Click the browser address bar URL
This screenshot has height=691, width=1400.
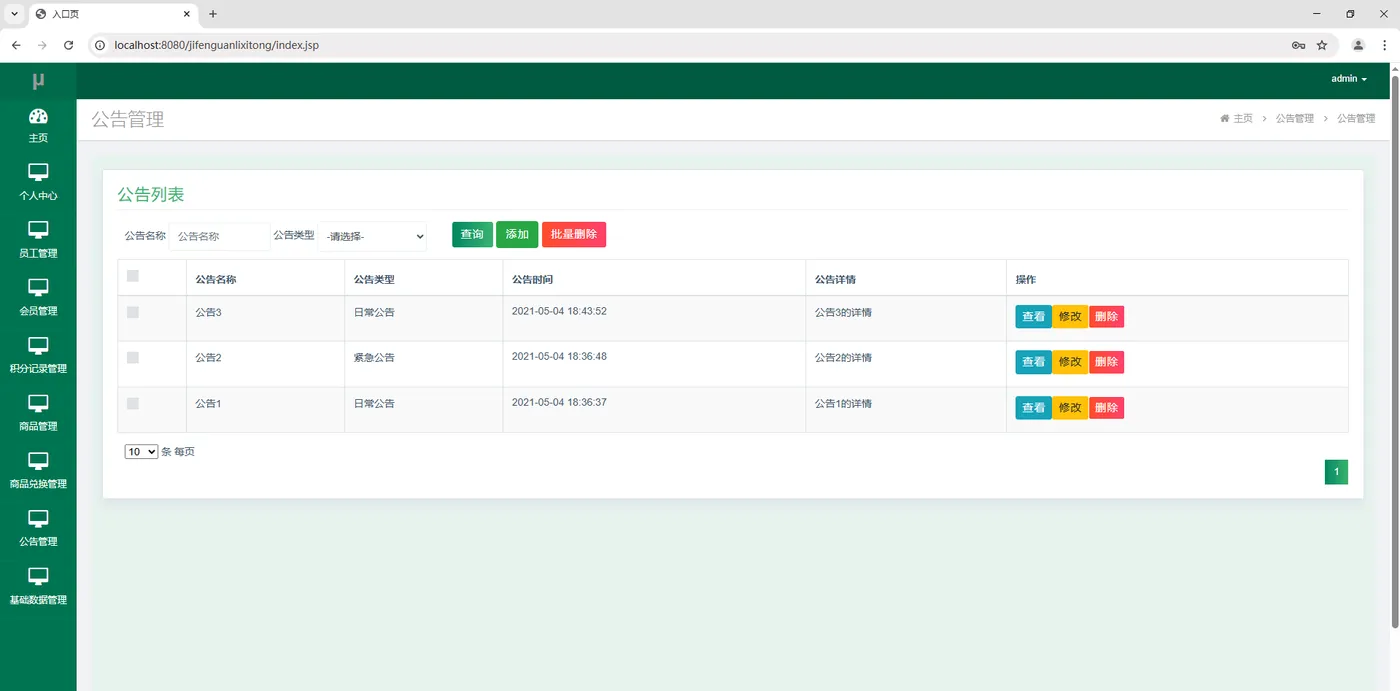217,45
